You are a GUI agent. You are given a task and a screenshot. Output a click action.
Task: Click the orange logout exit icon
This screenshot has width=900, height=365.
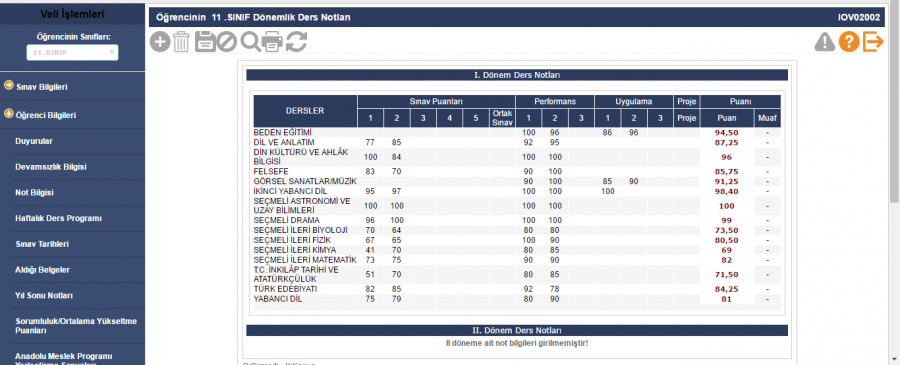click(x=873, y=42)
